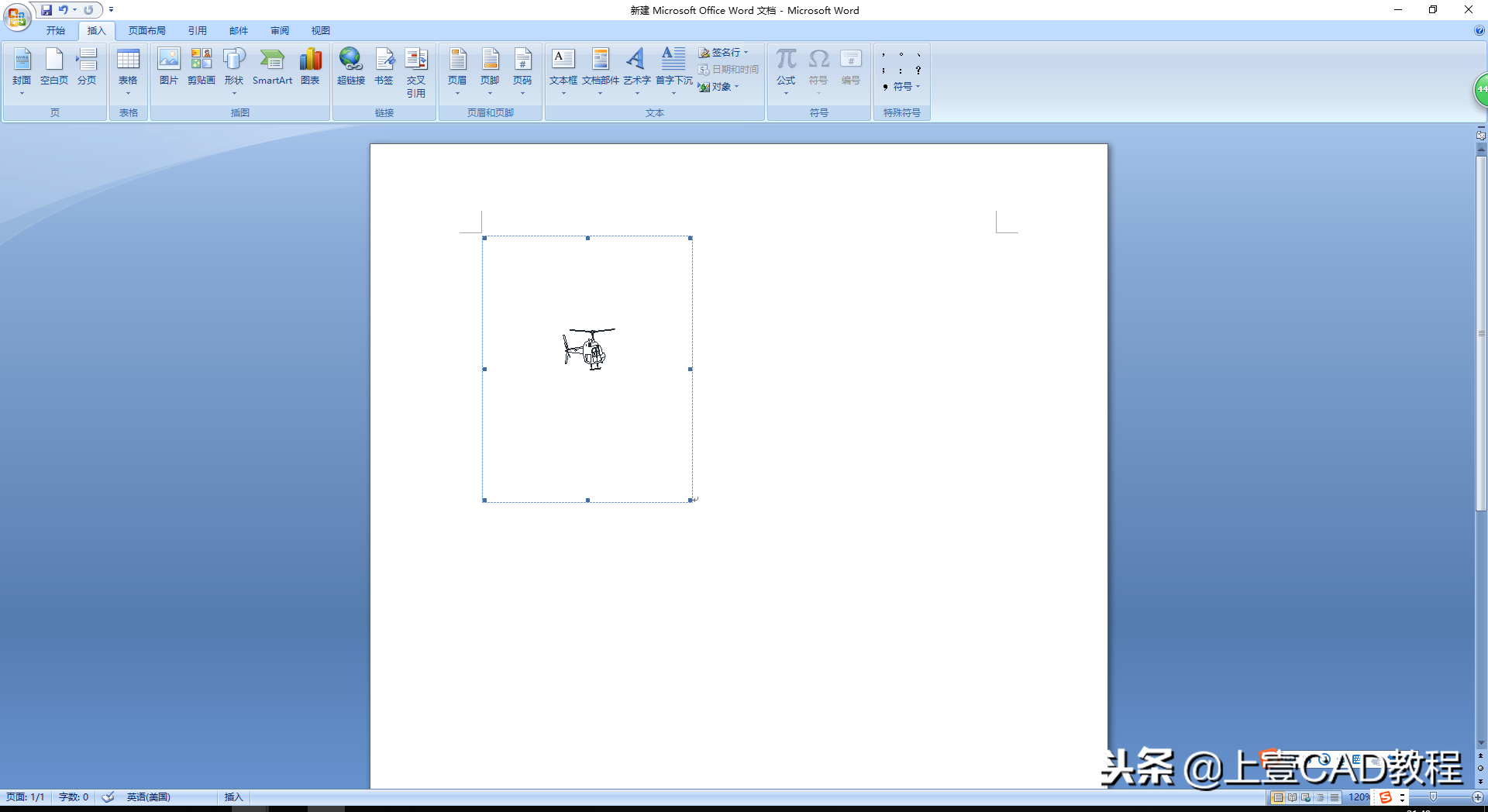Screen dimensions: 1488x812
Task: Insert a 交叉引用 cross-reference
Action: (x=416, y=73)
